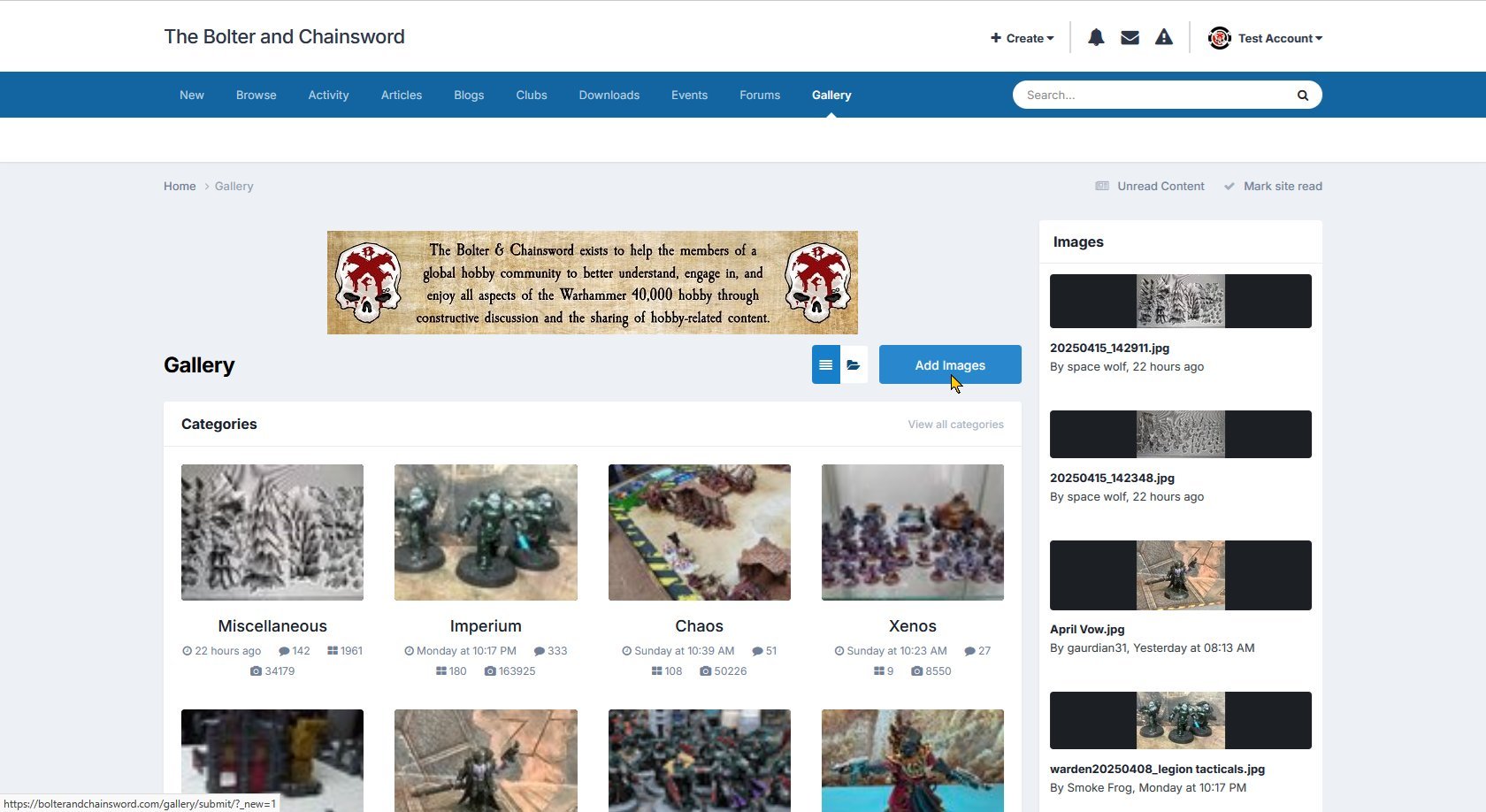The height and width of the screenshot is (812, 1486).
Task: Go to the Forums tab
Action: click(760, 95)
